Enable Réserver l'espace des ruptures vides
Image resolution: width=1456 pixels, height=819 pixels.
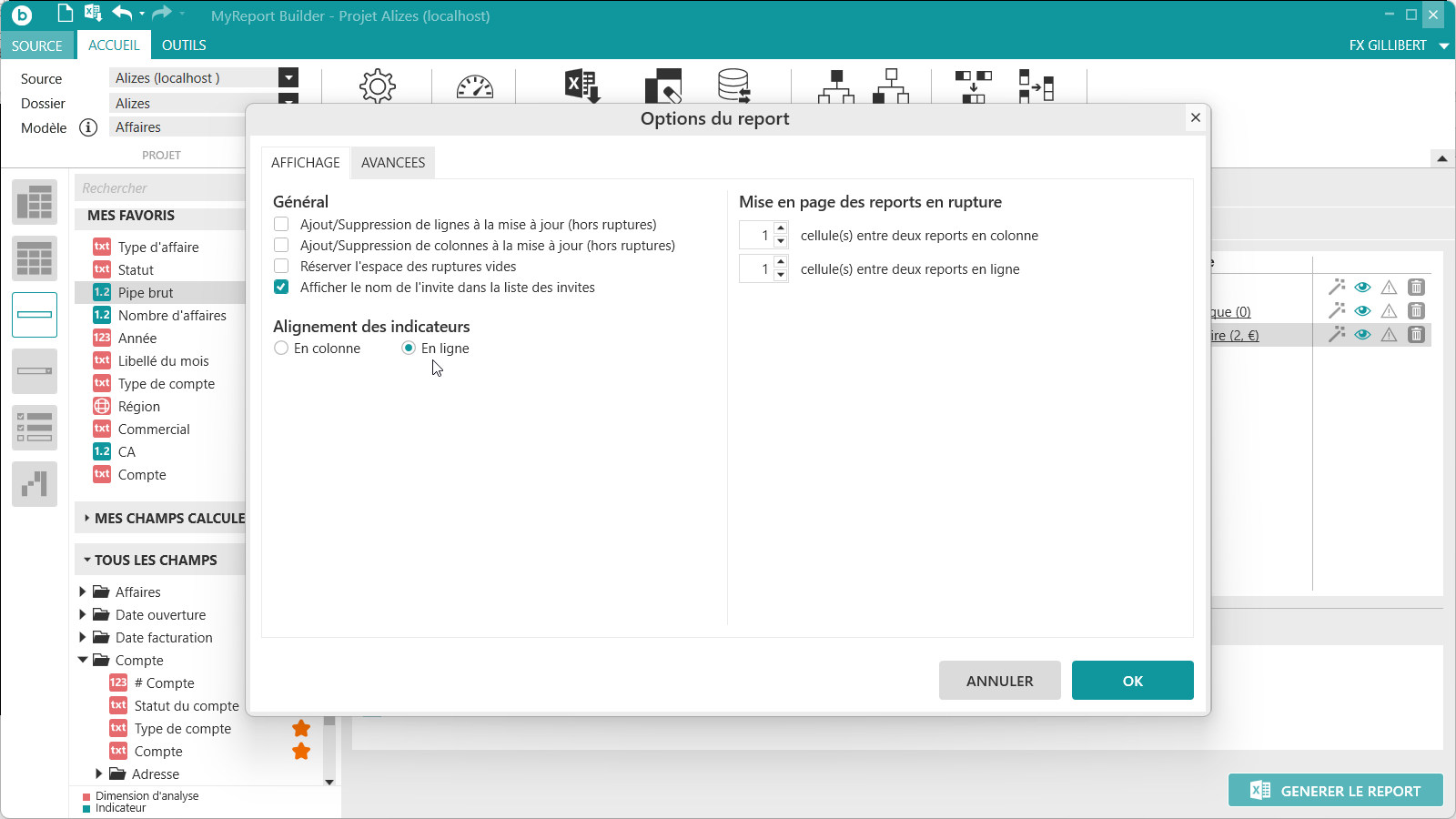click(x=281, y=267)
